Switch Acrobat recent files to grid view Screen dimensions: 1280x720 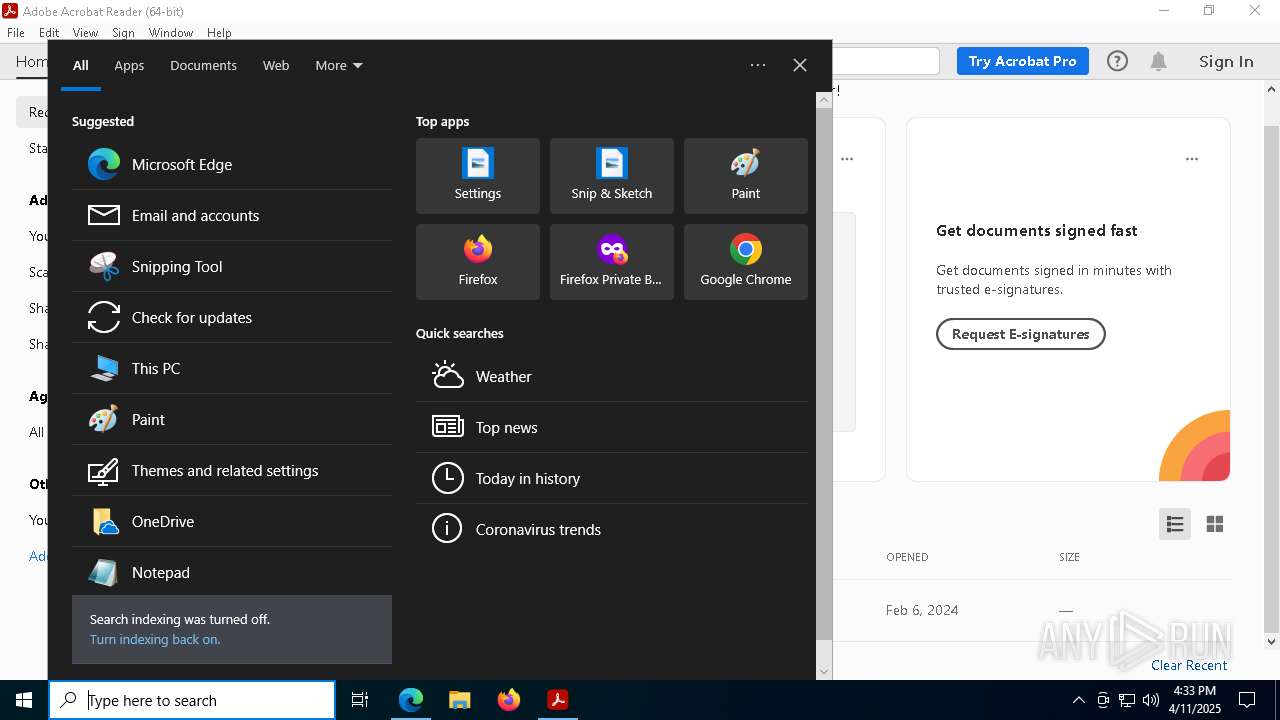click(x=1215, y=524)
